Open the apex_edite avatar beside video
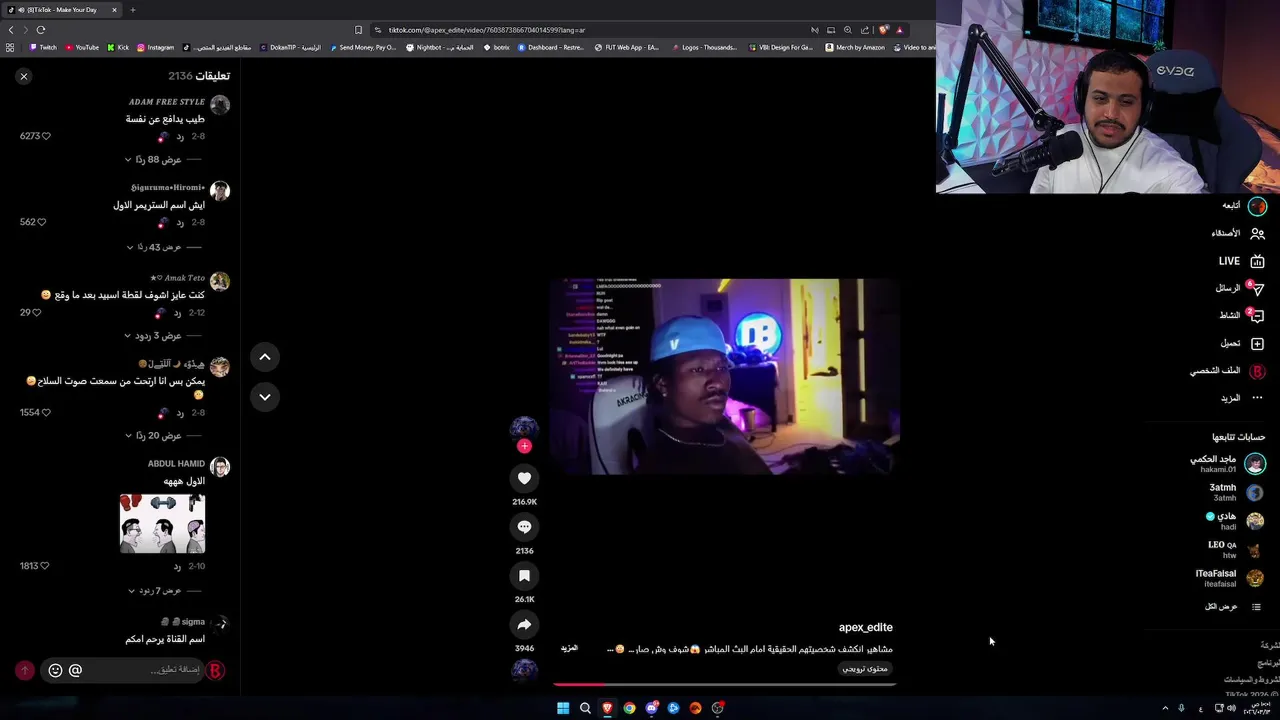The width and height of the screenshot is (1280, 720). pos(524,428)
